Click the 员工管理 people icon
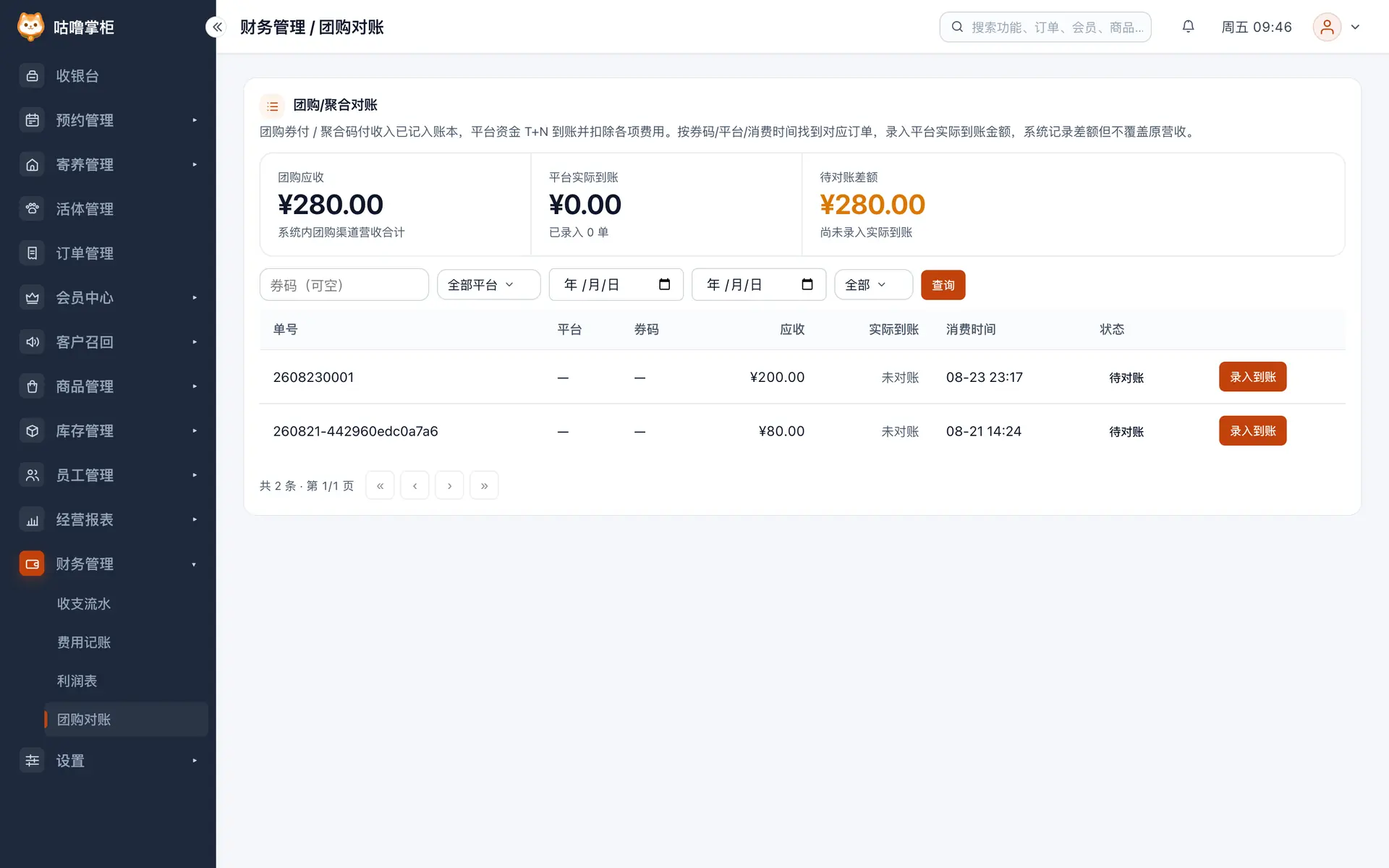The height and width of the screenshot is (868, 1389). point(32,475)
